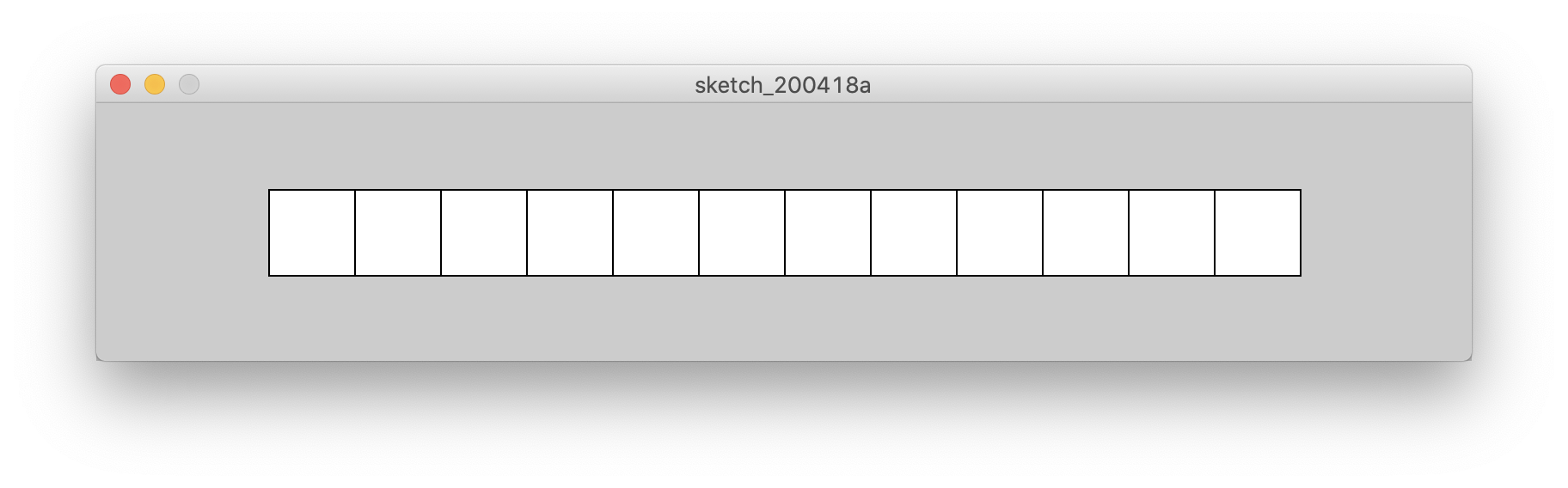This screenshot has height=488, width=1568.
Task: Select the third white square in the row
Action: point(484,233)
